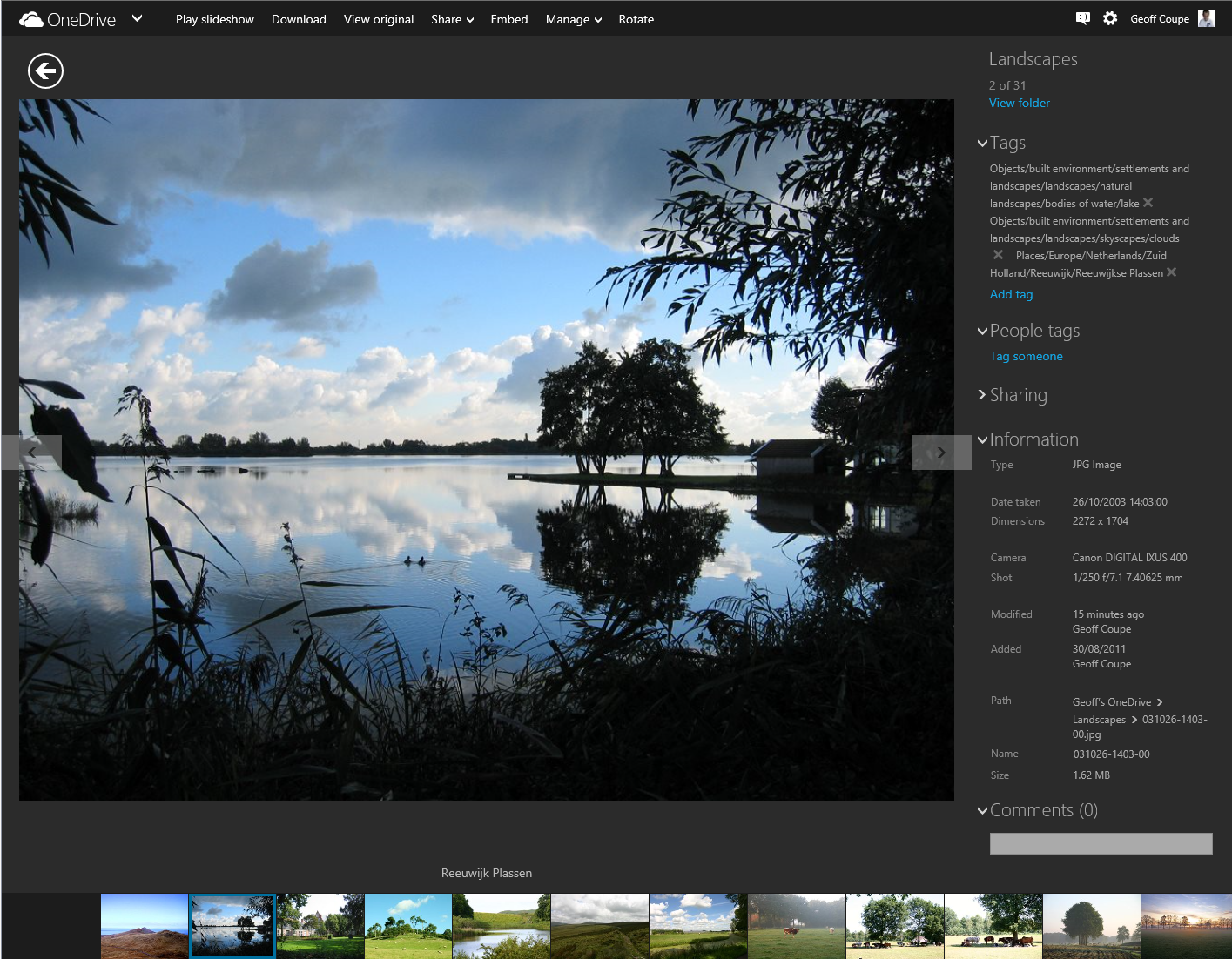Click Geoff Coupe profile picture

[x=1207, y=18]
